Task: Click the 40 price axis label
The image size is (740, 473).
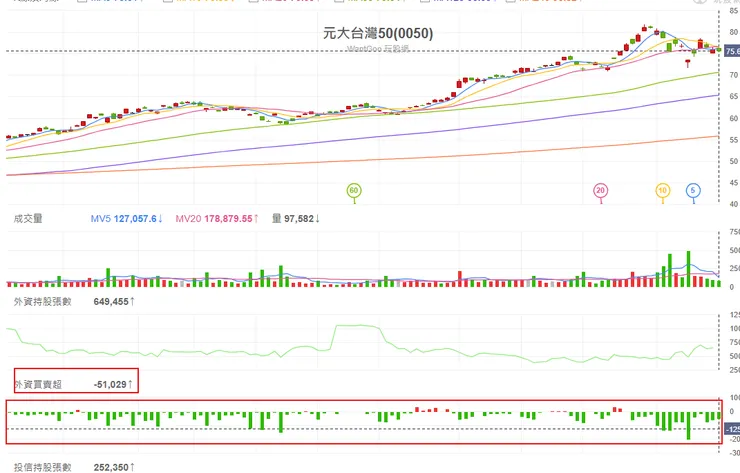Action: 734,204
